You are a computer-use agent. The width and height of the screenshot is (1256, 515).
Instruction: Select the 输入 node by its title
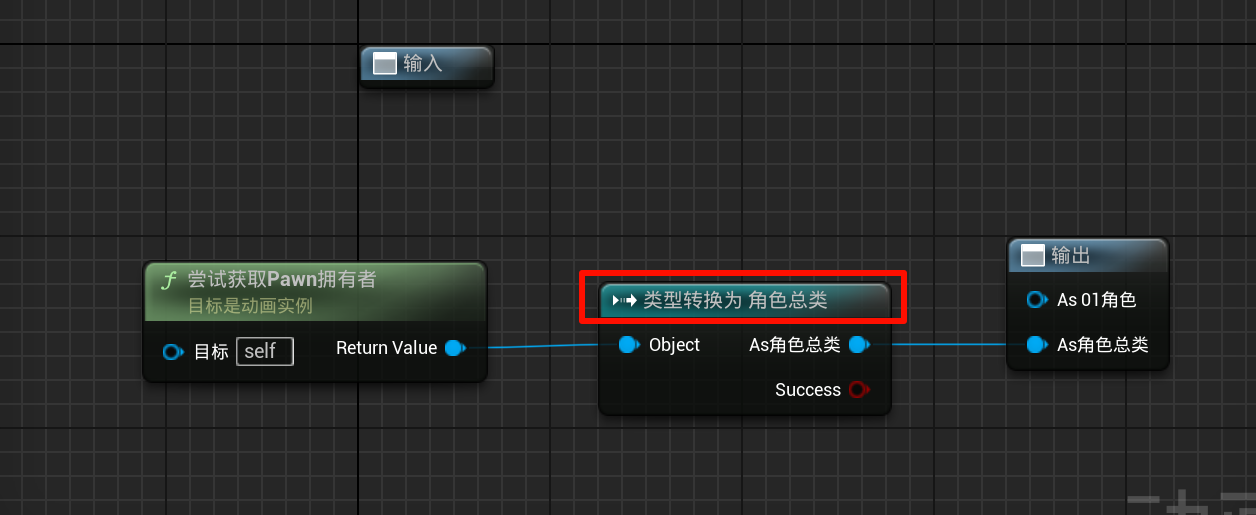pyautogui.click(x=422, y=64)
